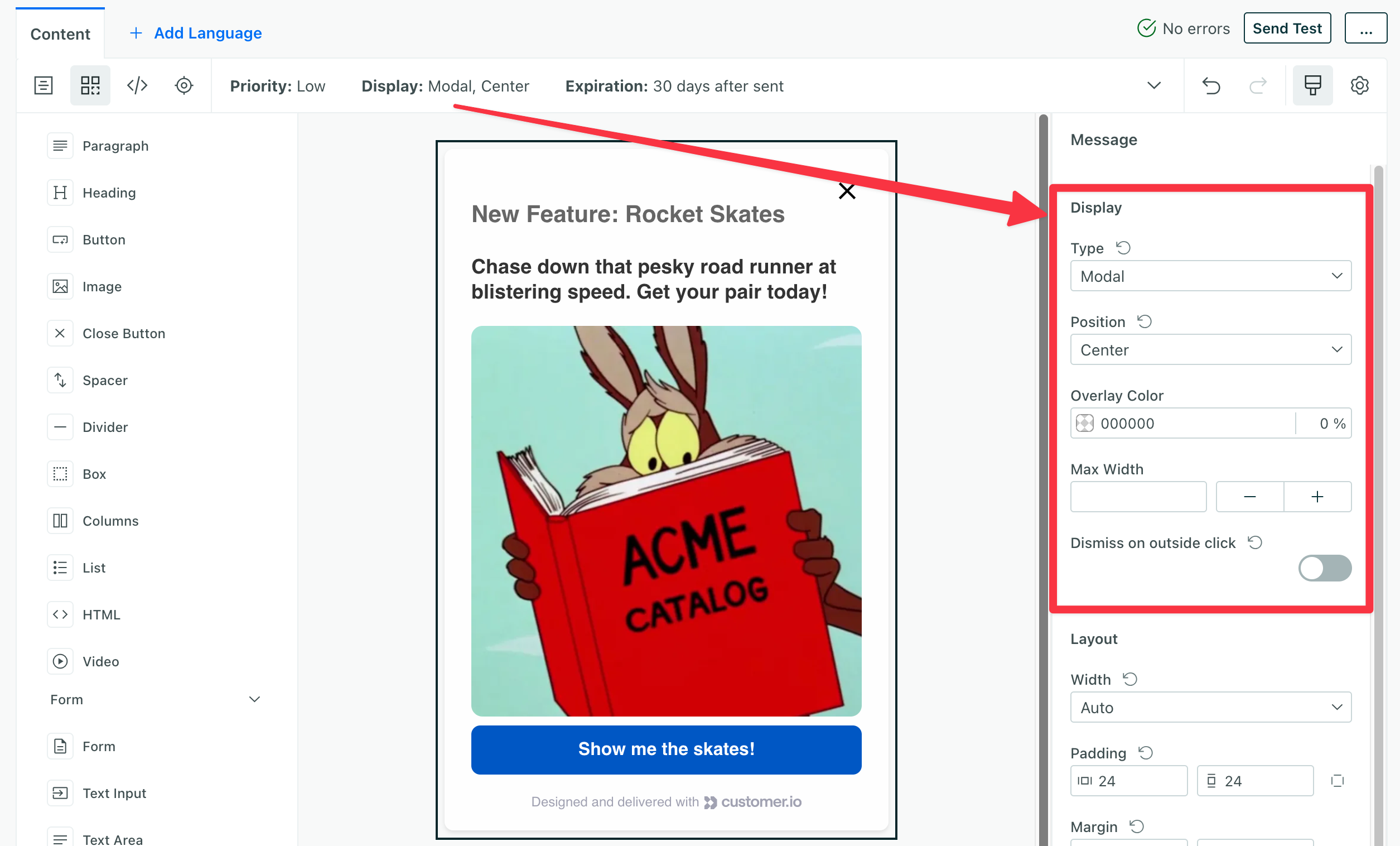Expand the message settings bar chevron

1153,85
